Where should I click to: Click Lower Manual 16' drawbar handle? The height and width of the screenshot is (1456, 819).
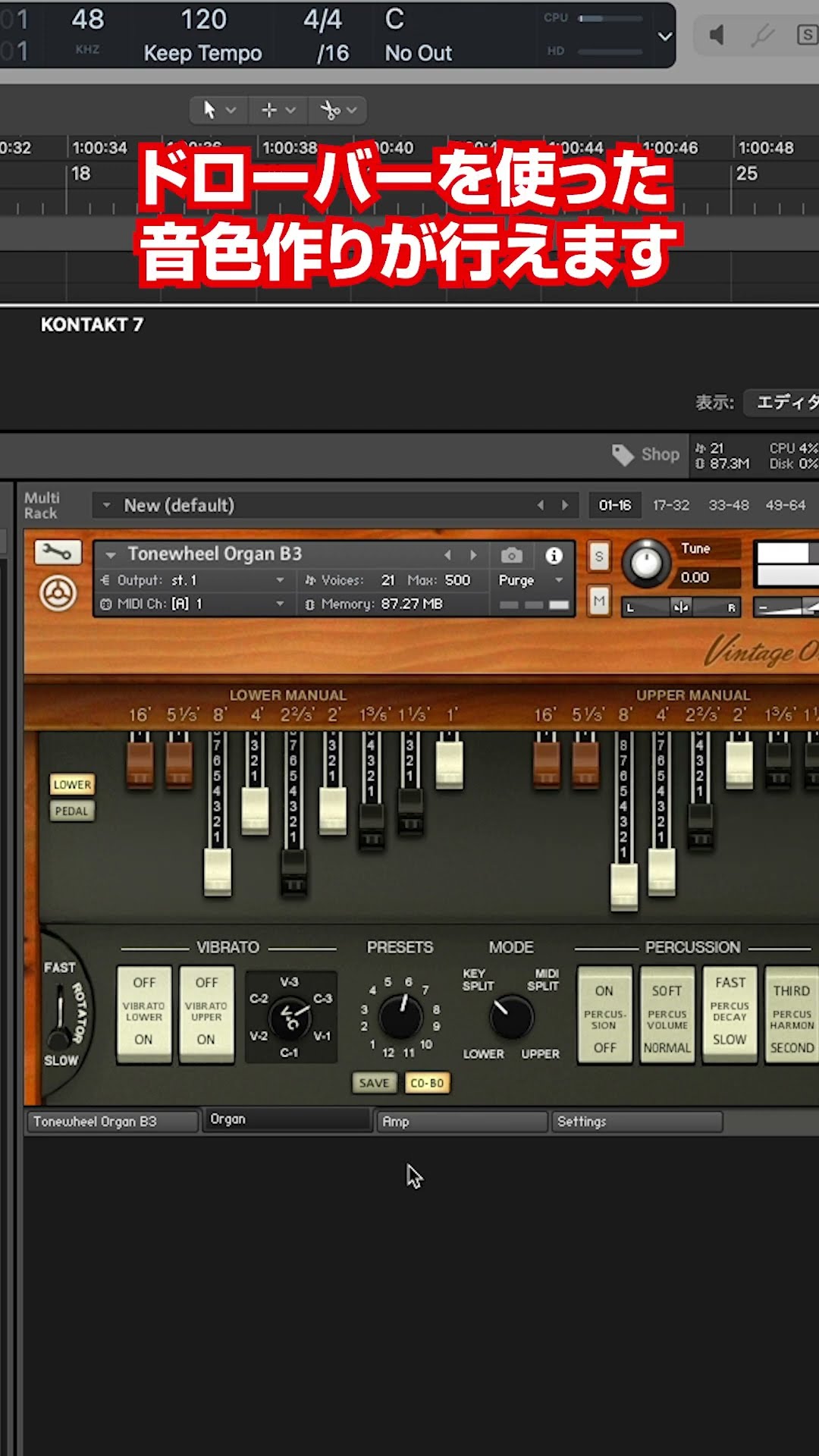(x=140, y=764)
